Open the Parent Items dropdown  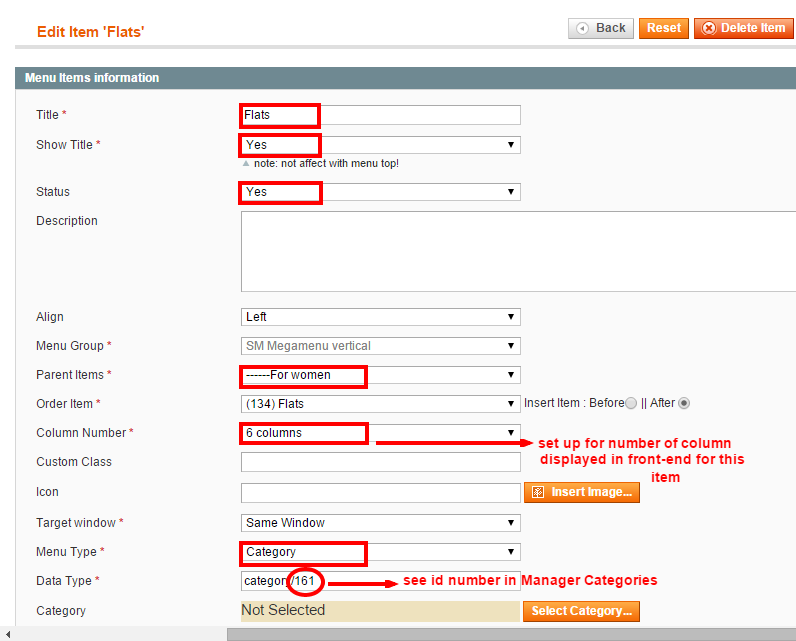[x=380, y=375]
